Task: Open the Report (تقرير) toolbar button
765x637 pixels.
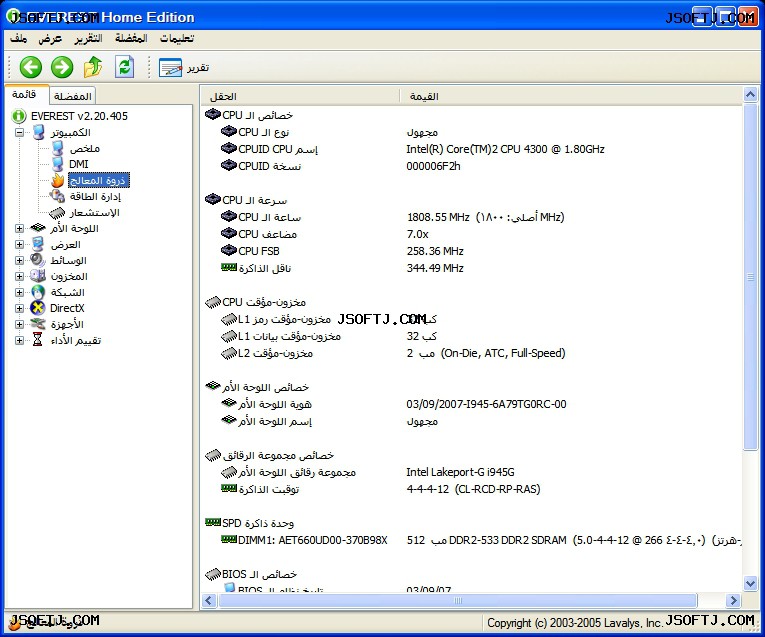Action: click(184, 68)
